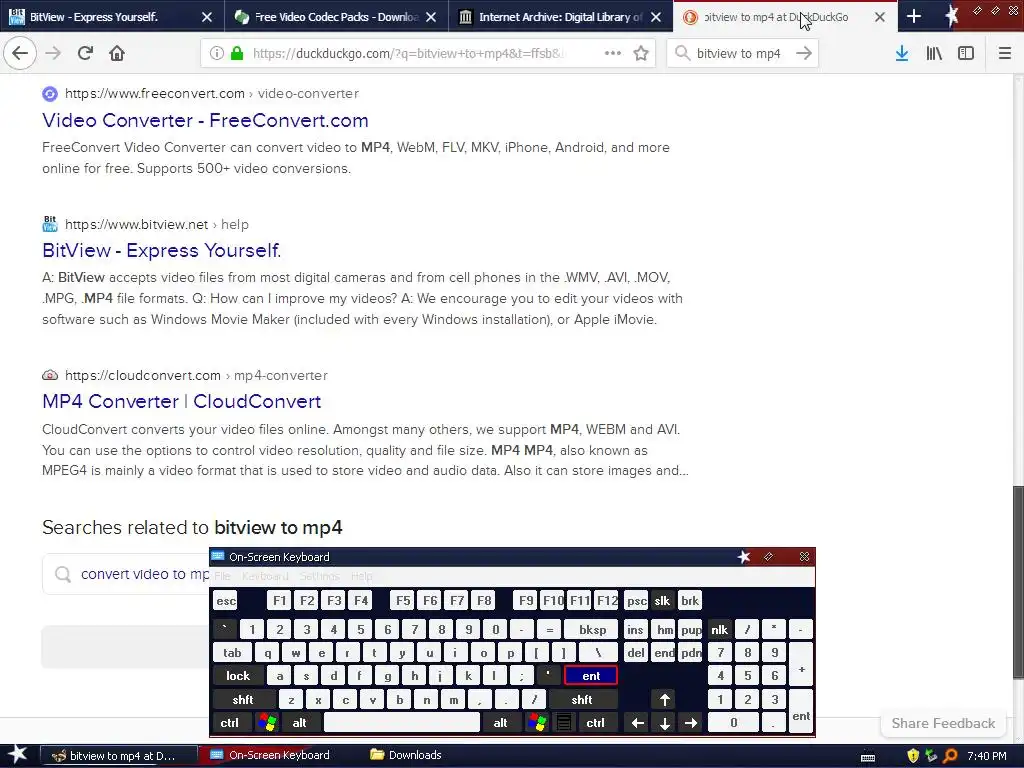Toggle the nlk num lock key
Screen dimensions: 1024x768
click(x=719, y=630)
